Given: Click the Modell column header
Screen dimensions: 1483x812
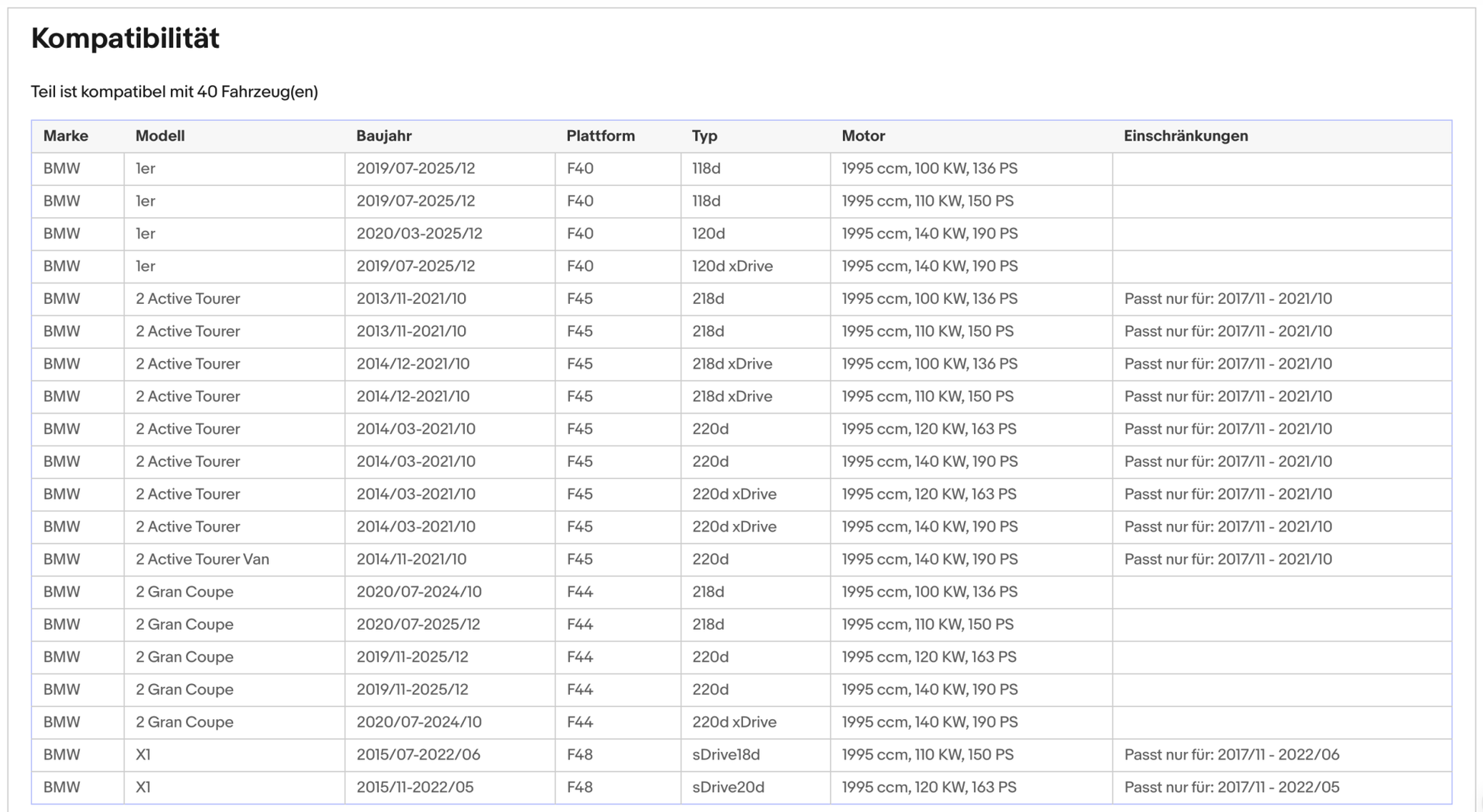Looking at the screenshot, I should click(160, 136).
